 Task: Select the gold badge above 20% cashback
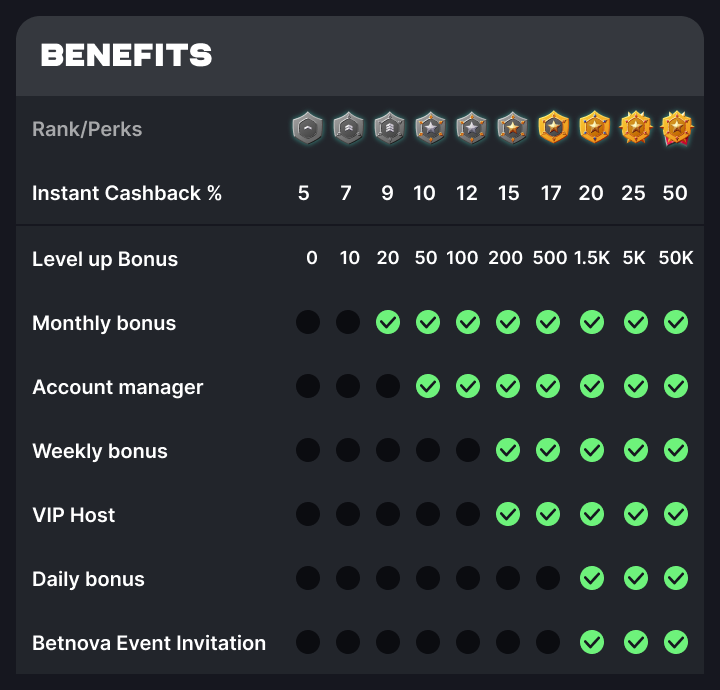pos(594,128)
